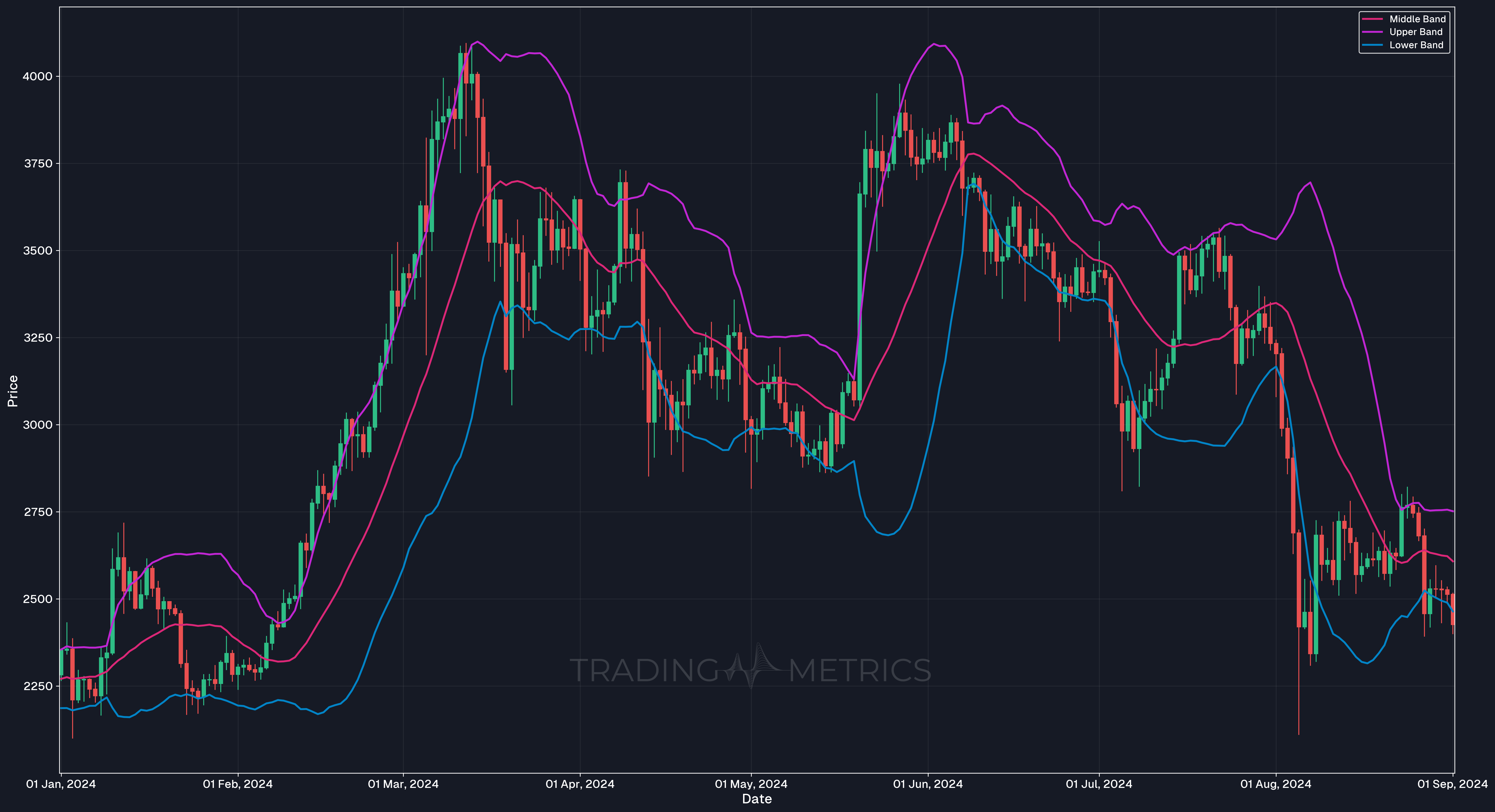Click the blue Lower Band legend line

pos(1373,45)
